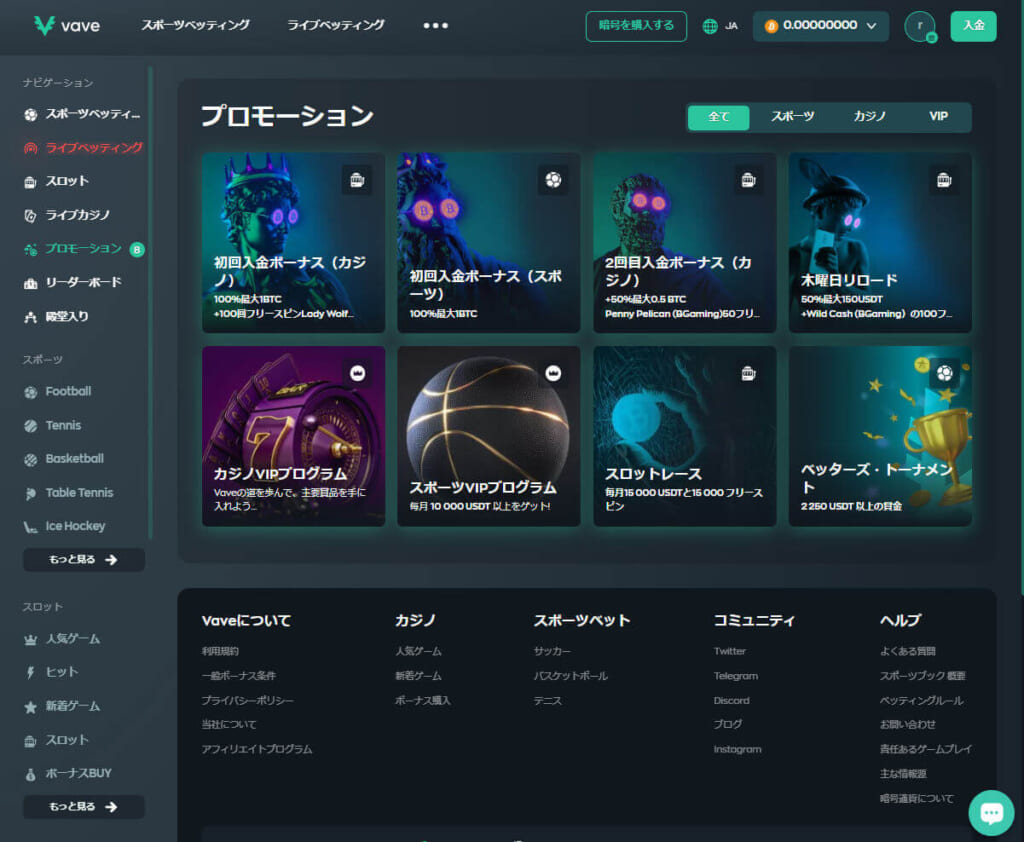
Task: Click slot badge icon on スロットレース card
Action: [x=748, y=373]
